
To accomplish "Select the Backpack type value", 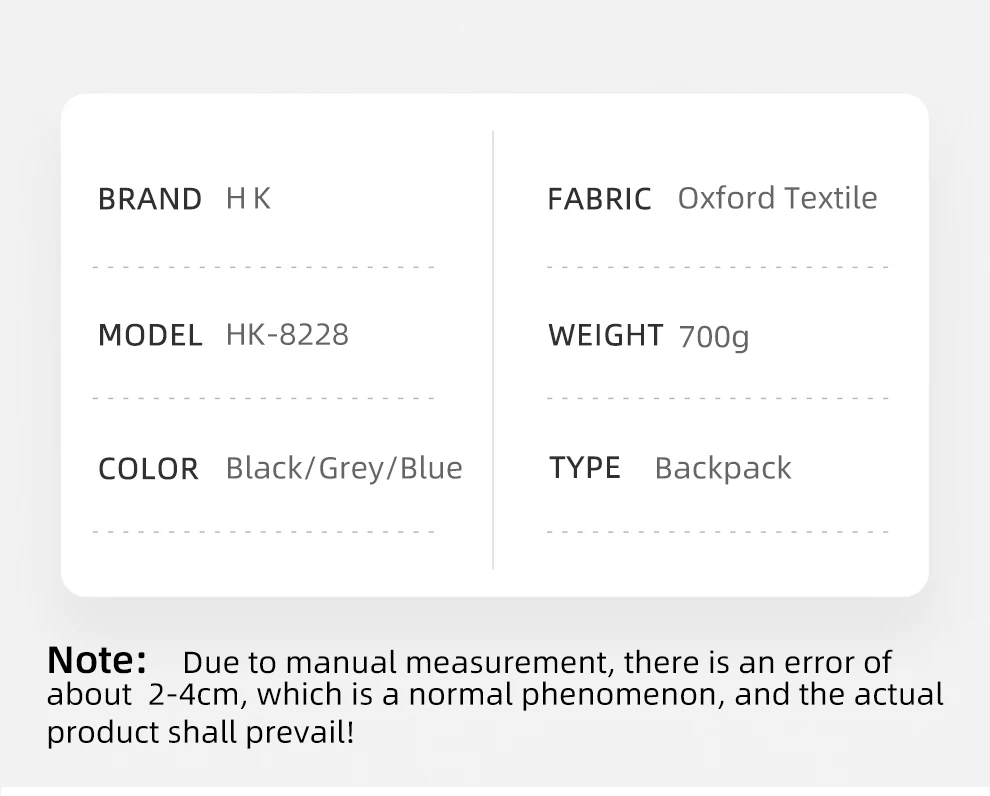I will click(722, 468).
